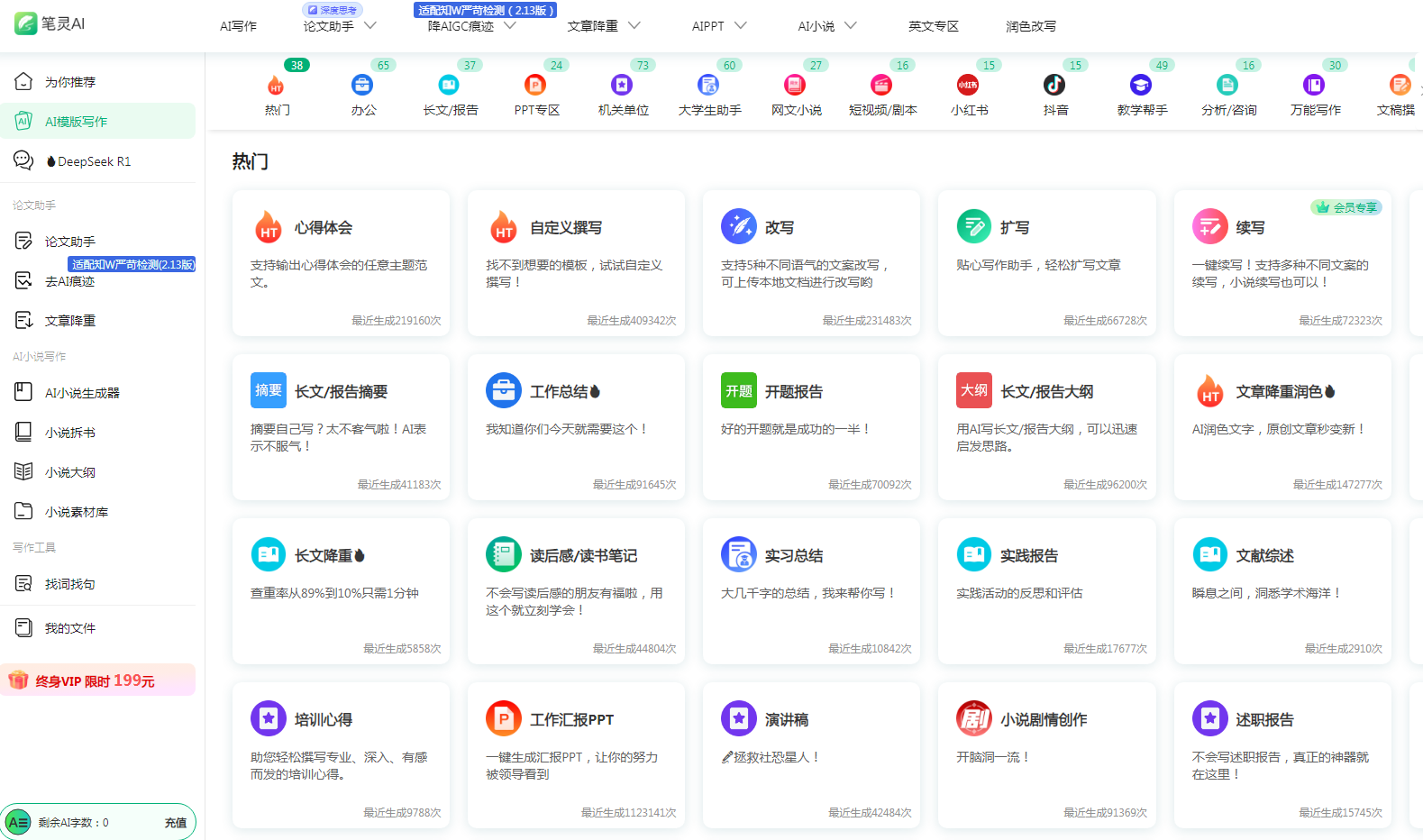Expand the AI小说 top menu dropdown
Screen dimensions: 1423x840
[851, 26]
